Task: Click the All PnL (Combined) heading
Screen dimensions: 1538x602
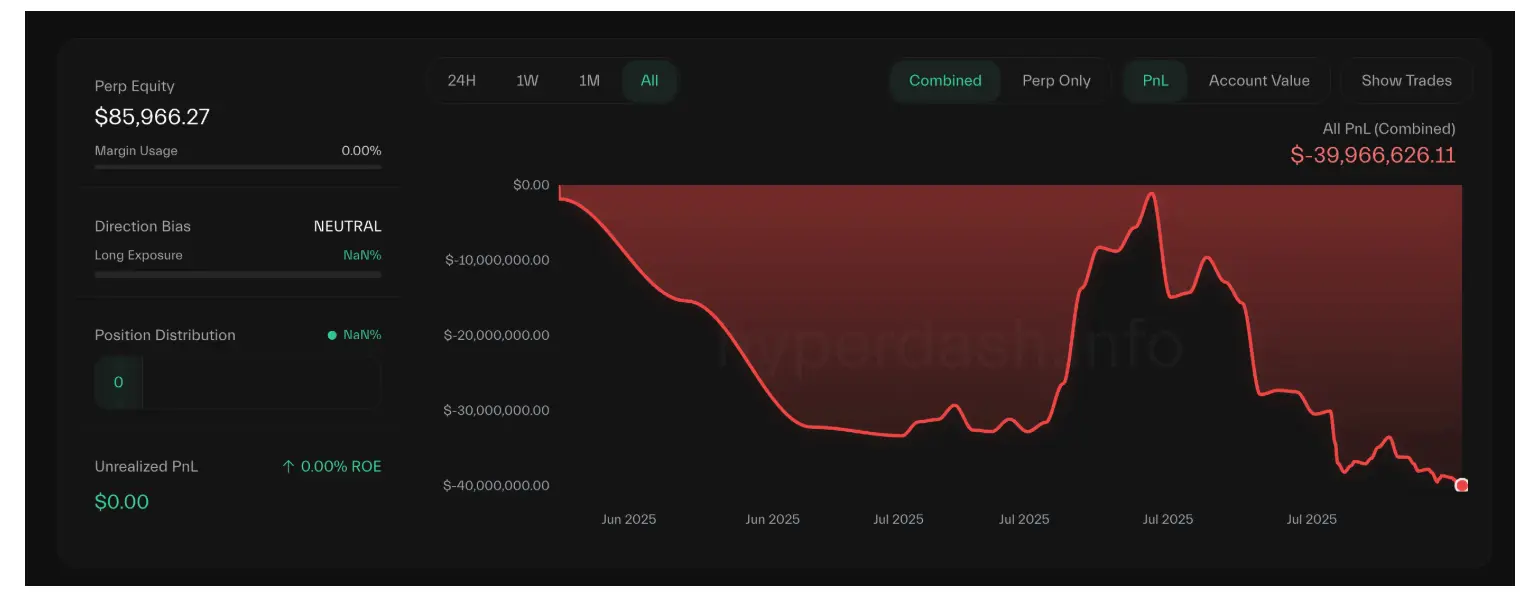Action: point(1389,129)
